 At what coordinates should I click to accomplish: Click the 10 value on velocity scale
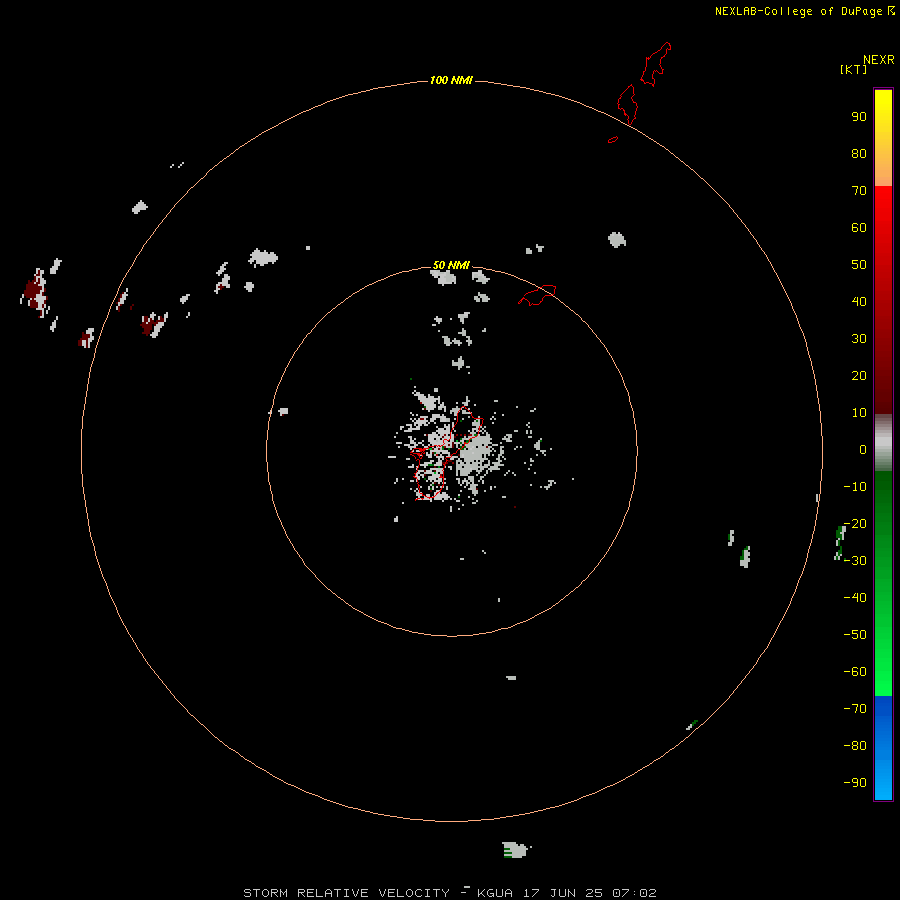(x=859, y=413)
